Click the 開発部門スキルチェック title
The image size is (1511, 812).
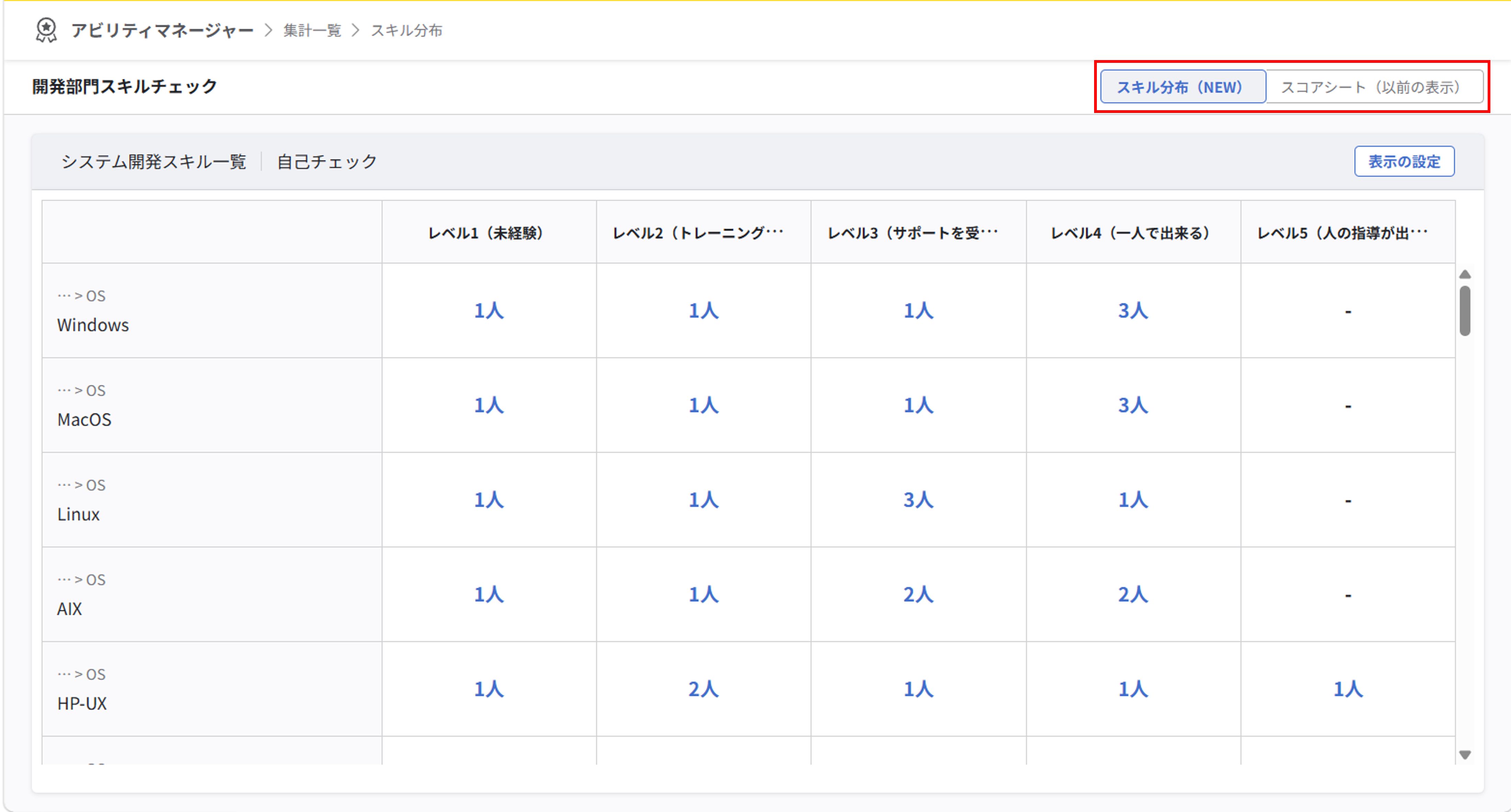tap(125, 87)
